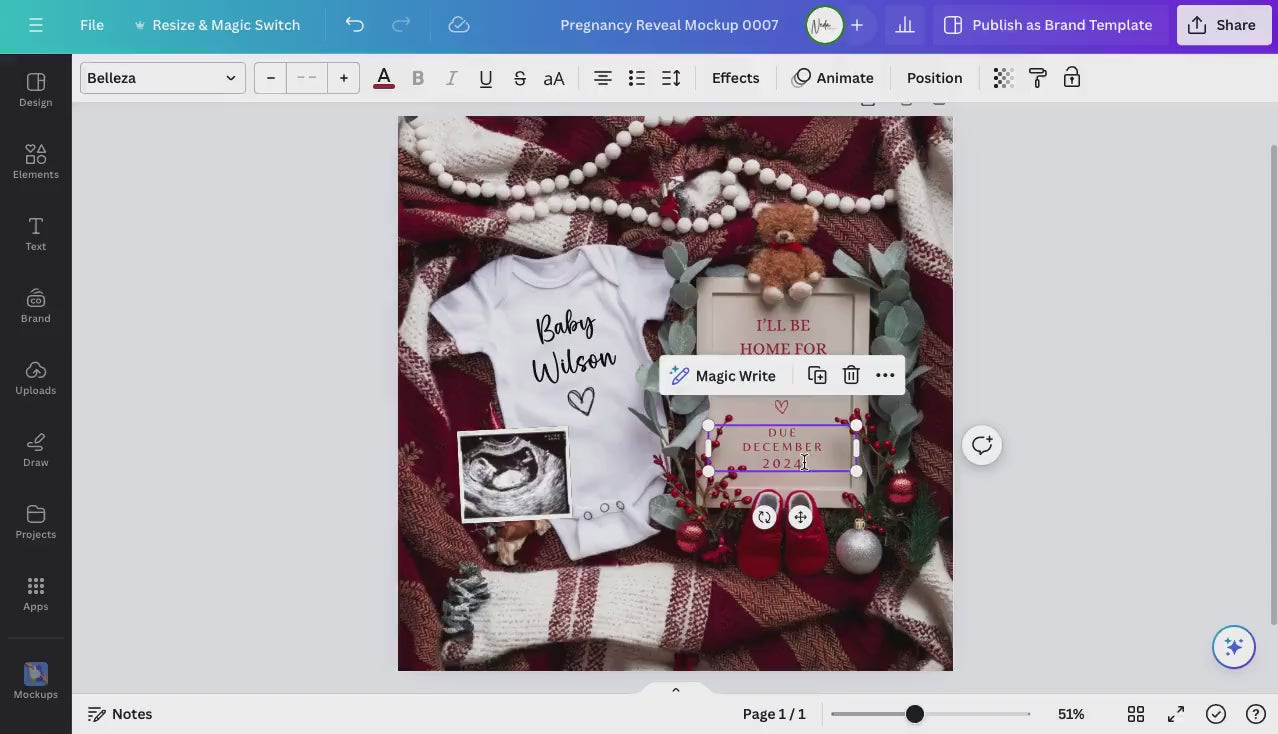Open the Mockups app in the sidebar
This screenshot has height=734, width=1278.
pyautogui.click(x=36, y=680)
